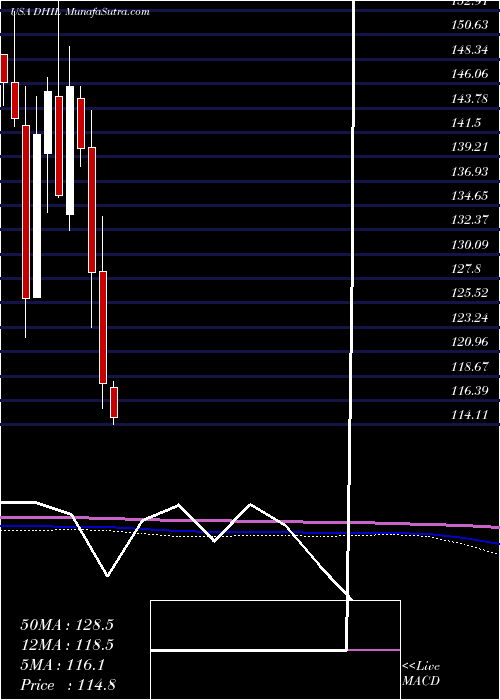
Task: Click the Live MACD label
Action: coord(421,674)
